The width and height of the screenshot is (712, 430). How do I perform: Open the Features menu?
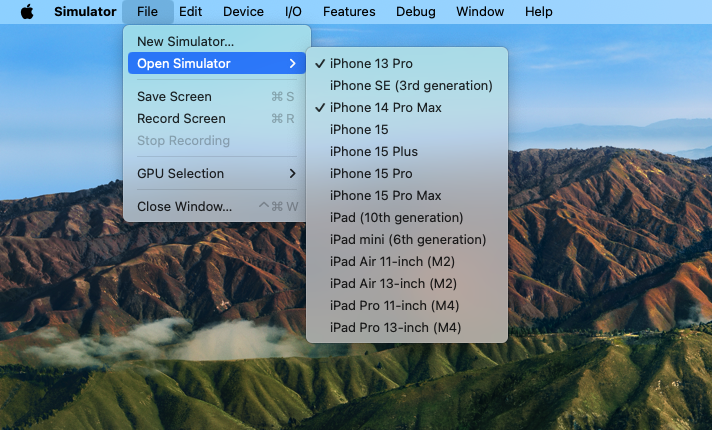pos(349,12)
